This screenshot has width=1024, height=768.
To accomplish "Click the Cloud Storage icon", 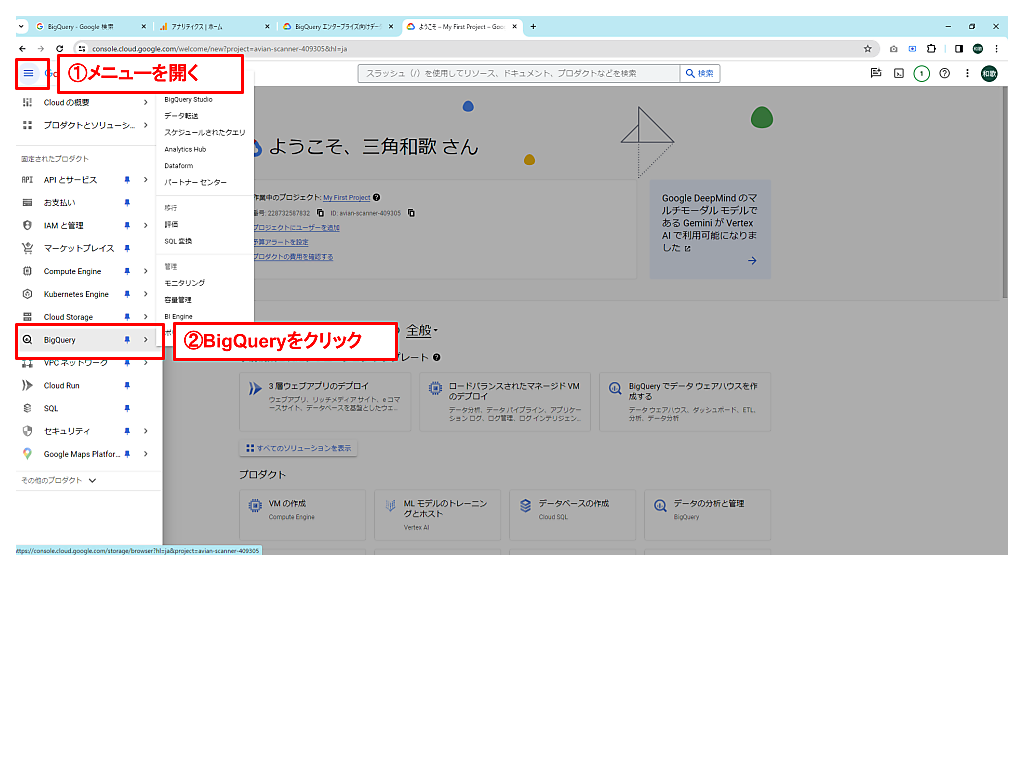I will 27,317.
